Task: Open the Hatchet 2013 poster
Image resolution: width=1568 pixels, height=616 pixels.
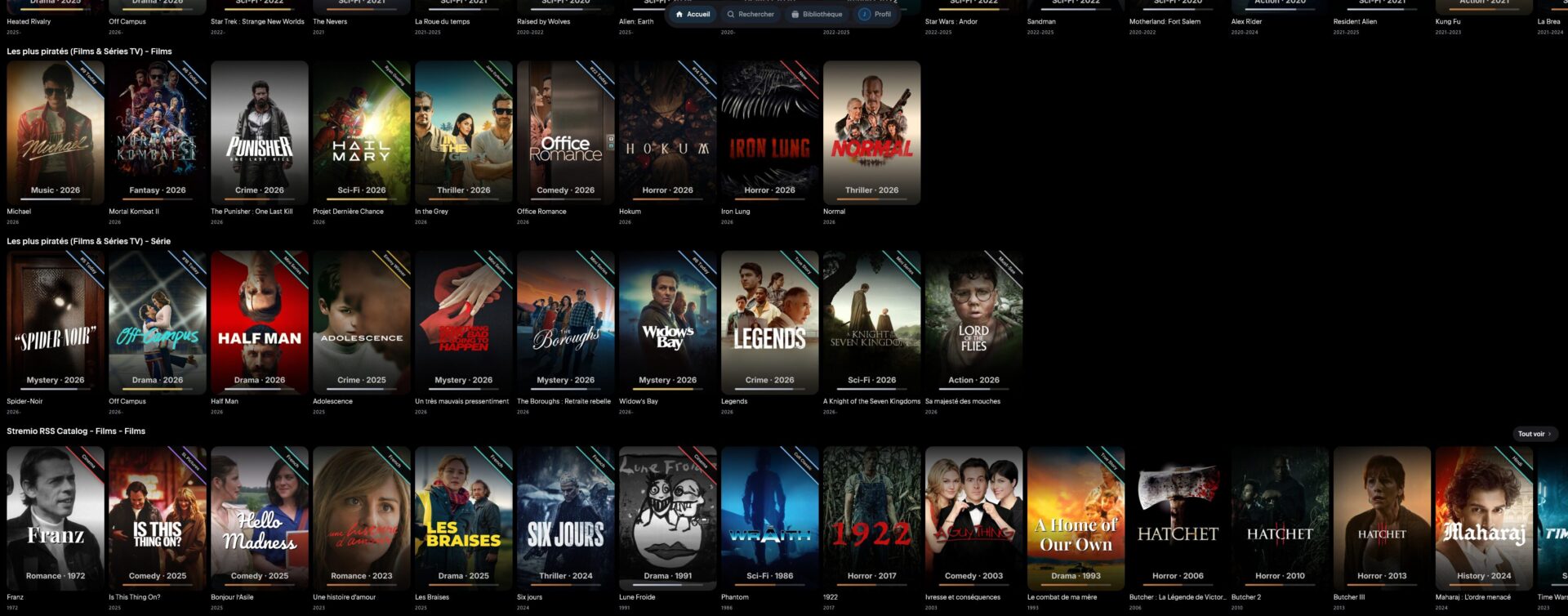Action: point(1383,518)
